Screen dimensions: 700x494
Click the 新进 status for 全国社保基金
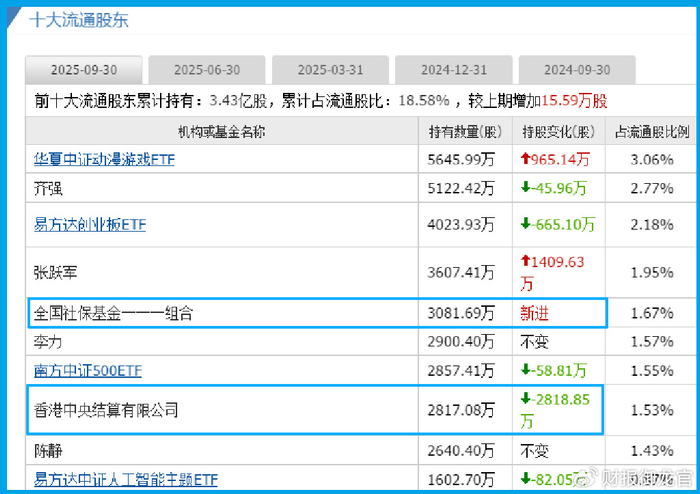[534, 313]
